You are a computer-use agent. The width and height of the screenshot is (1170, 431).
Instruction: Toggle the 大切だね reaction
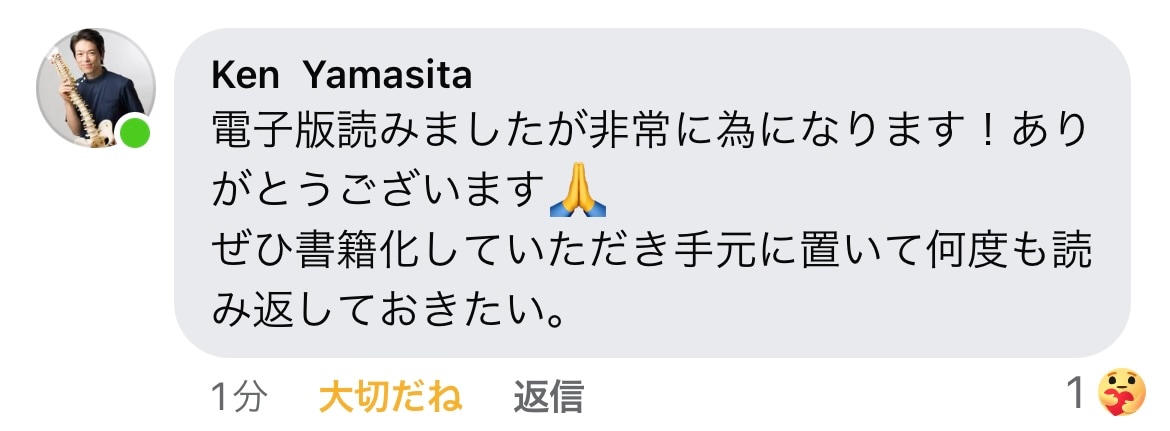point(390,396)
